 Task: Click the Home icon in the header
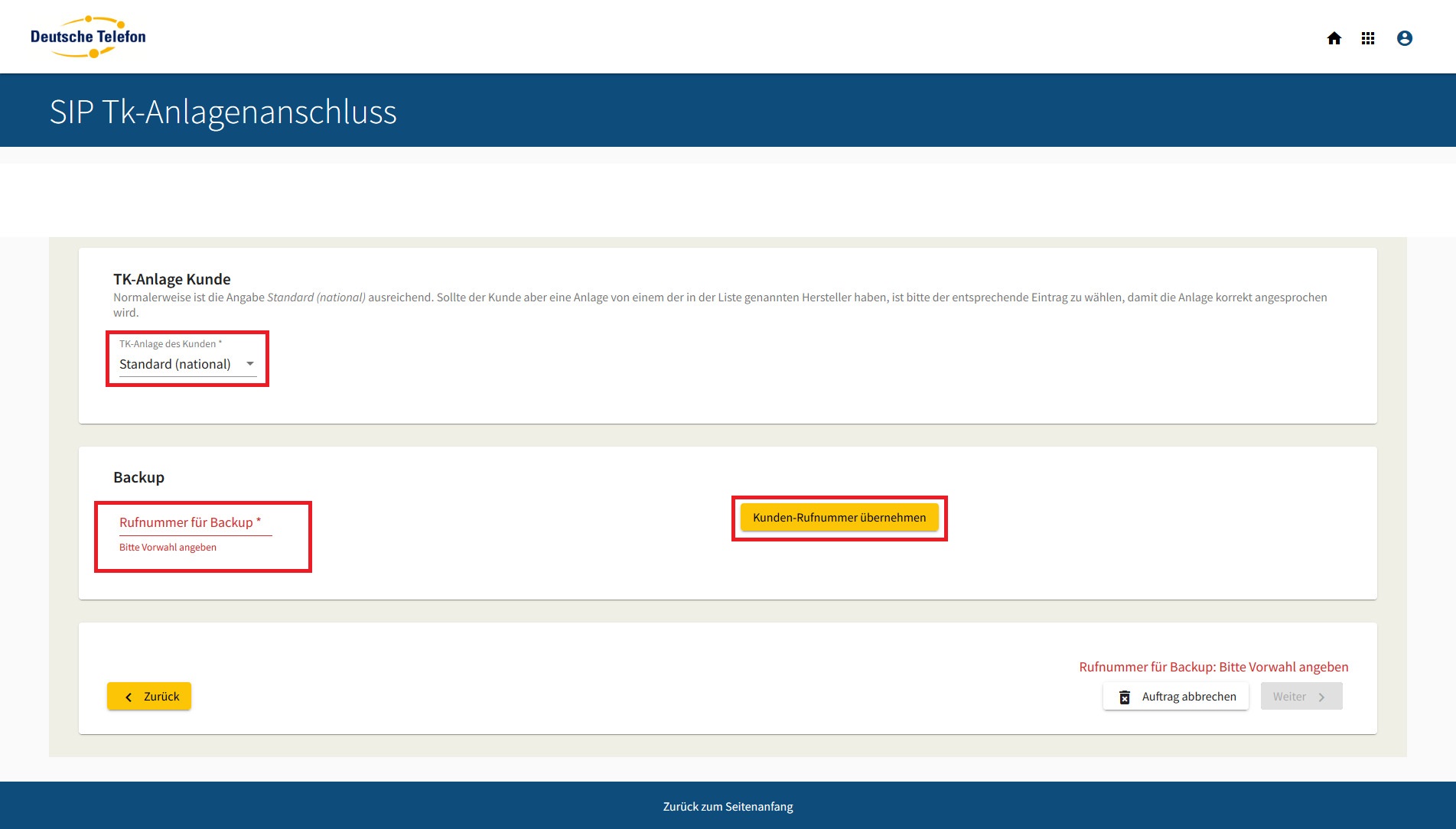pyautogui.click(x=1334, y=38)
